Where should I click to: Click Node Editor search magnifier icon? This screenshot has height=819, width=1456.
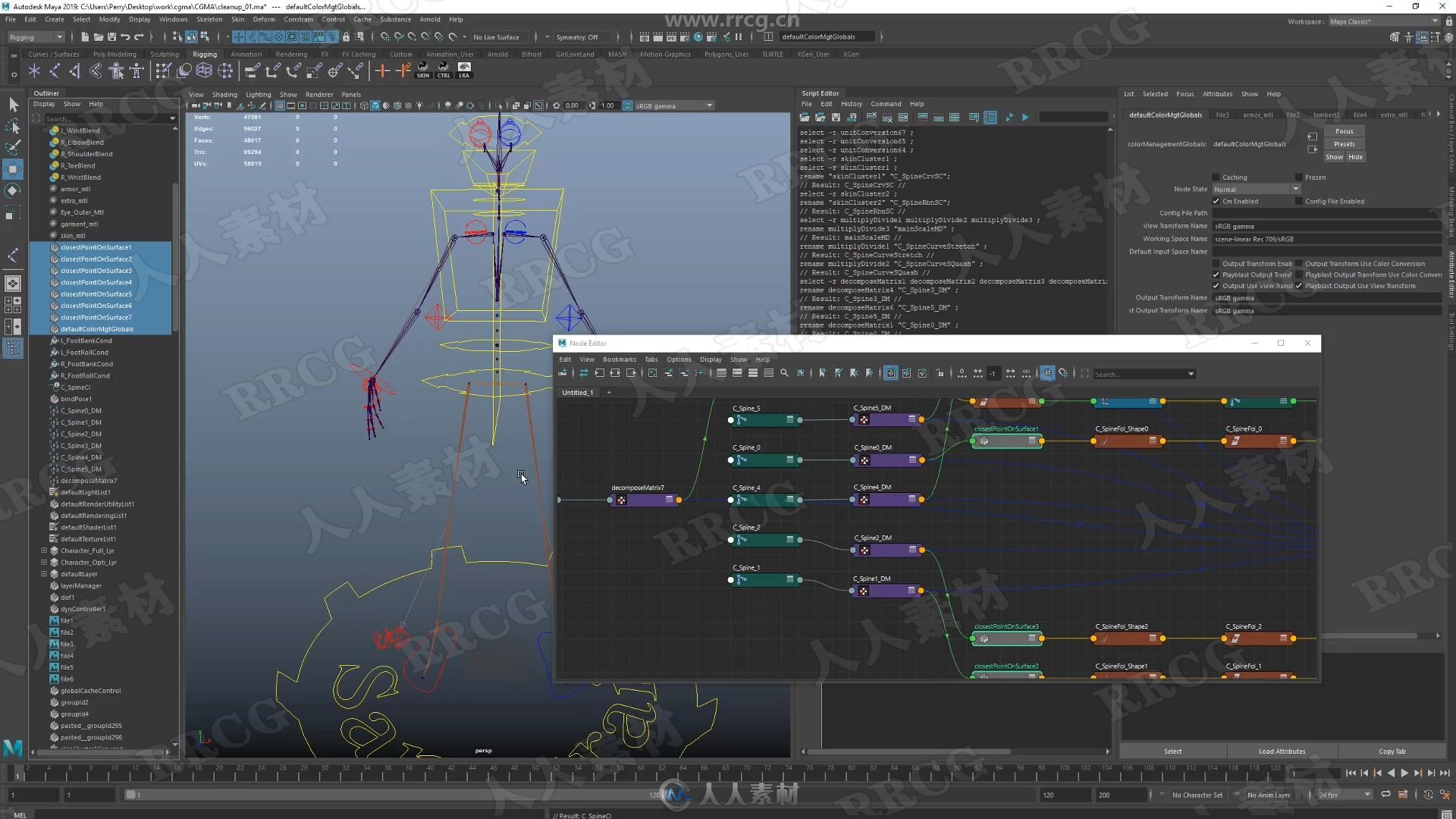pos(784,373)
